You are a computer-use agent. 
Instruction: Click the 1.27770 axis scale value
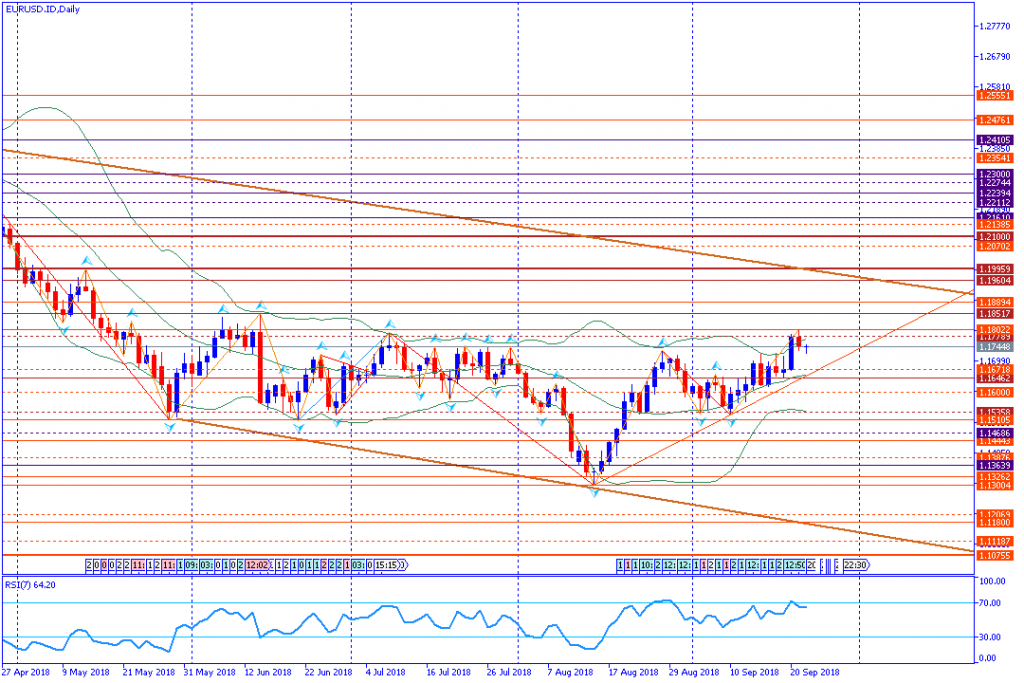coord(995,26)
